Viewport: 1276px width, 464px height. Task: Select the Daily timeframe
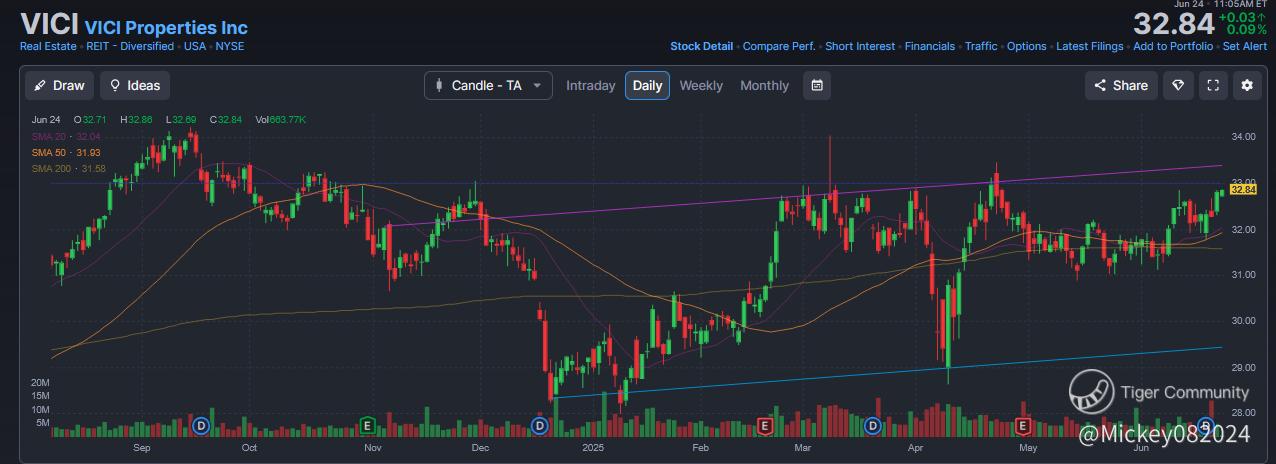(647, 85)
